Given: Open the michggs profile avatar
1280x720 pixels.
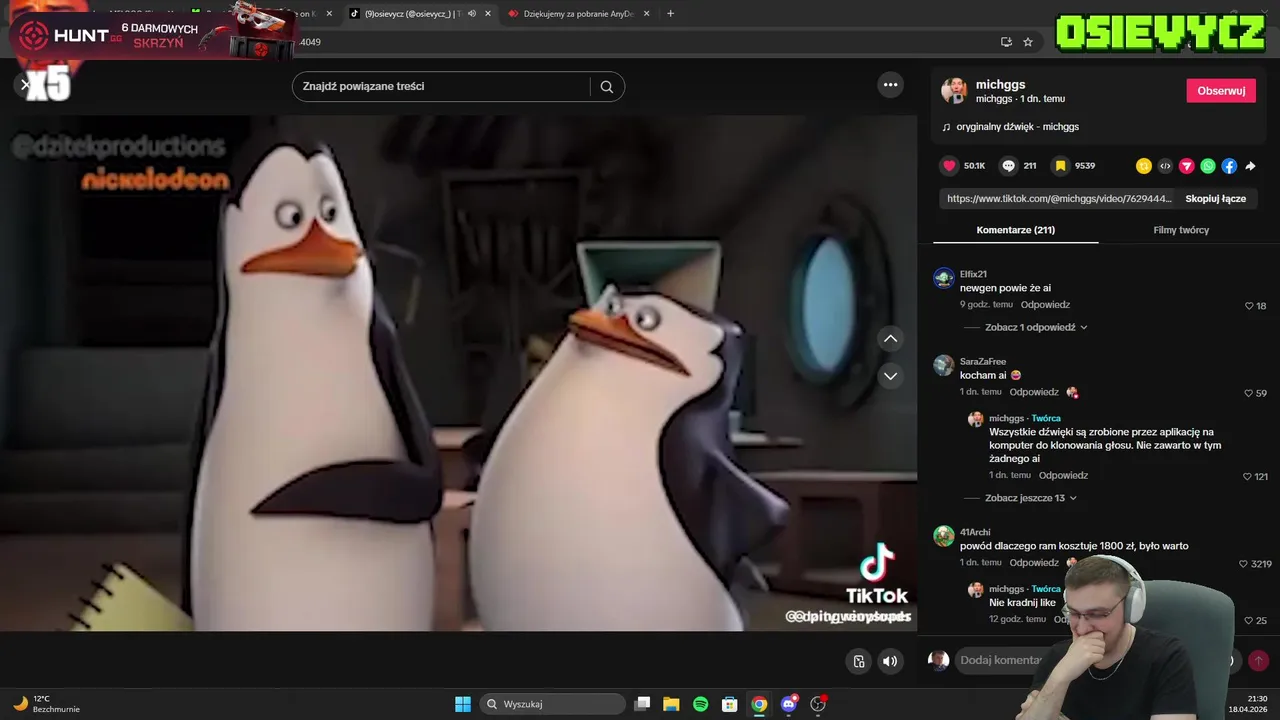Looking at the screenshot, I should pyautogui.click(x=954, y=90).
